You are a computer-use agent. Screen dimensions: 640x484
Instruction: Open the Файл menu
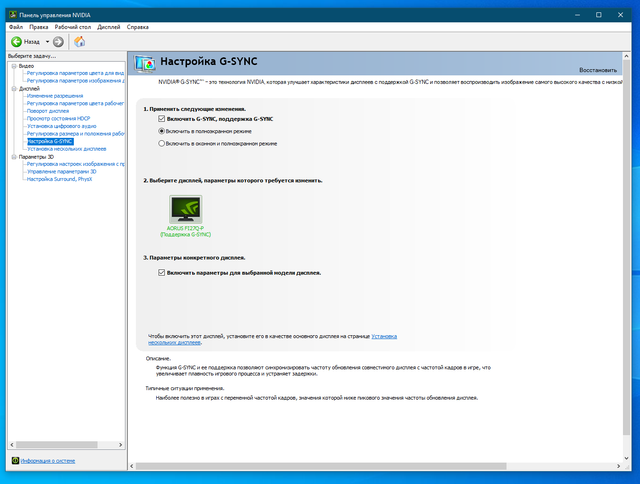coord(16,27)
